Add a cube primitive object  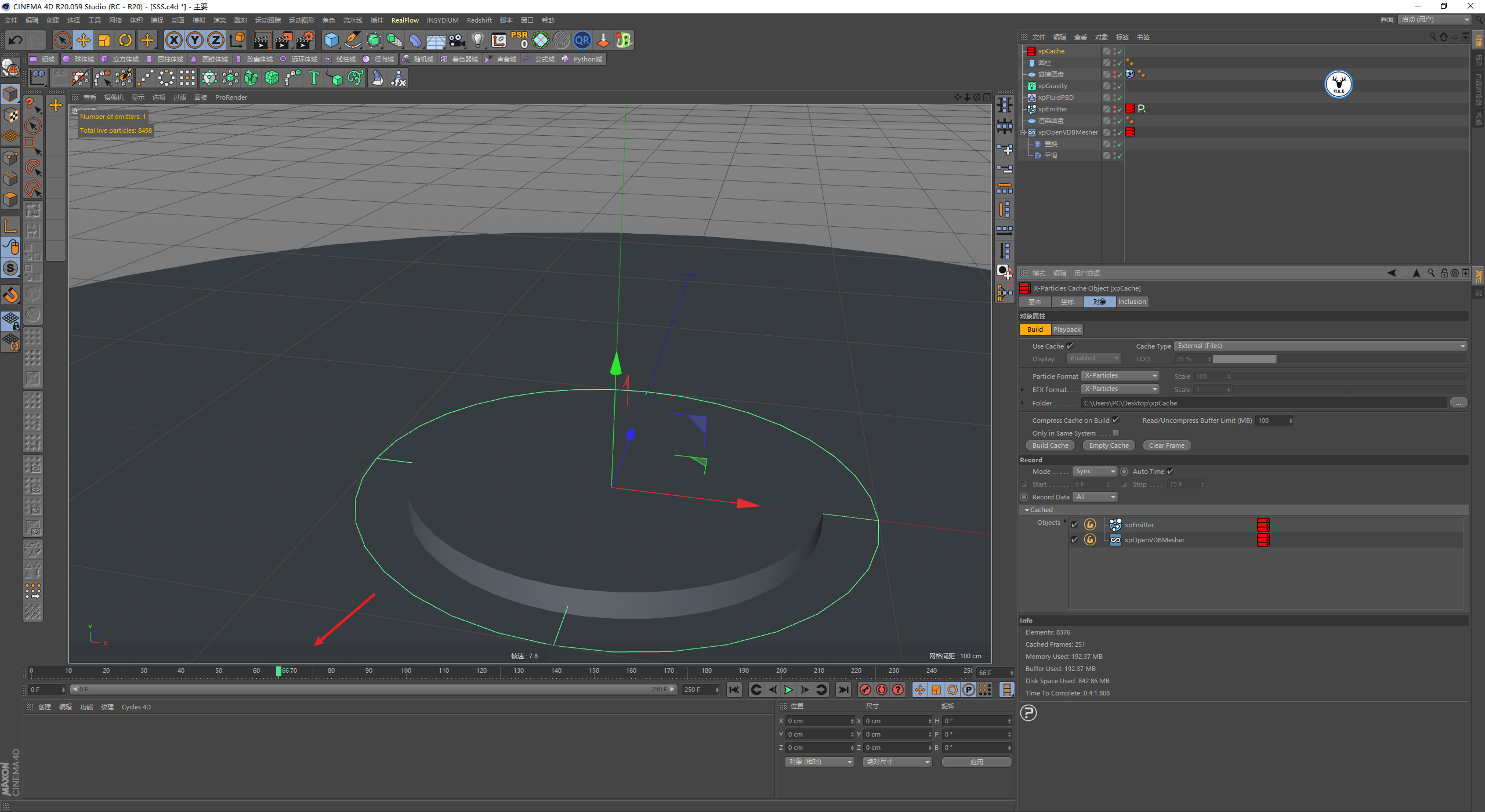click(x=331, y=40)
